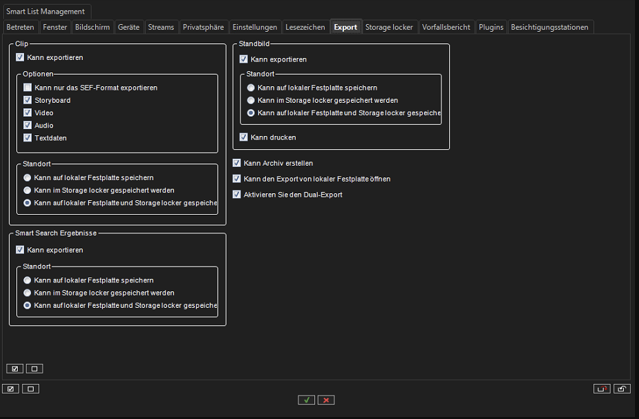Select Smart Search 'Kann im Storage locker gespeichert werden'
The height and width of the screenshot is (419, 639).
[27, 293]
